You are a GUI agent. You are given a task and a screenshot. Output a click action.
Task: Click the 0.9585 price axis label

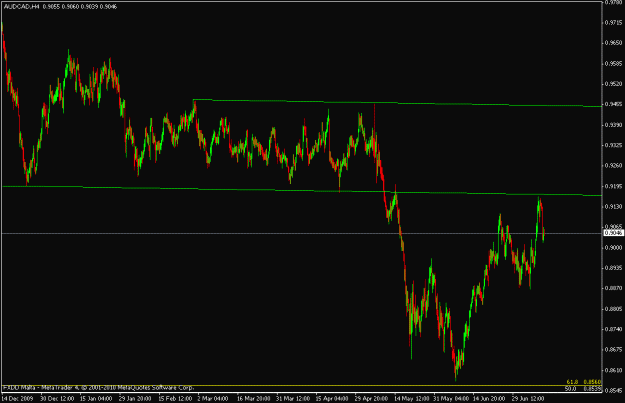coord(614,63)
